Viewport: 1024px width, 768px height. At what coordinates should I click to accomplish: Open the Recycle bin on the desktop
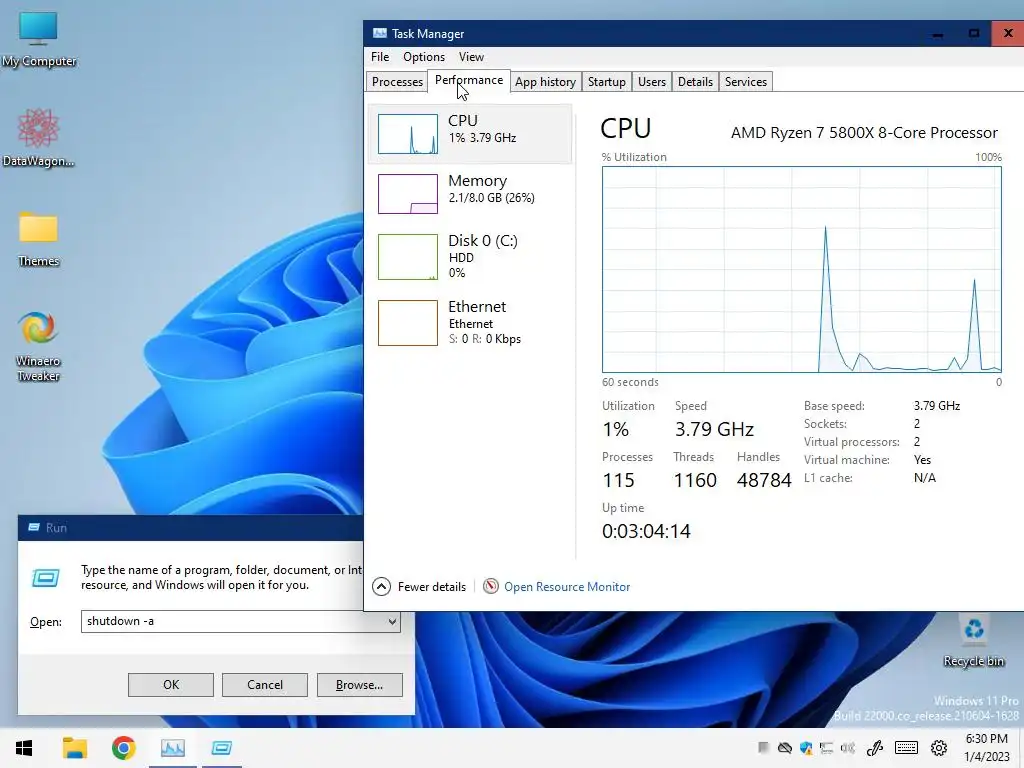coord(974,640)
